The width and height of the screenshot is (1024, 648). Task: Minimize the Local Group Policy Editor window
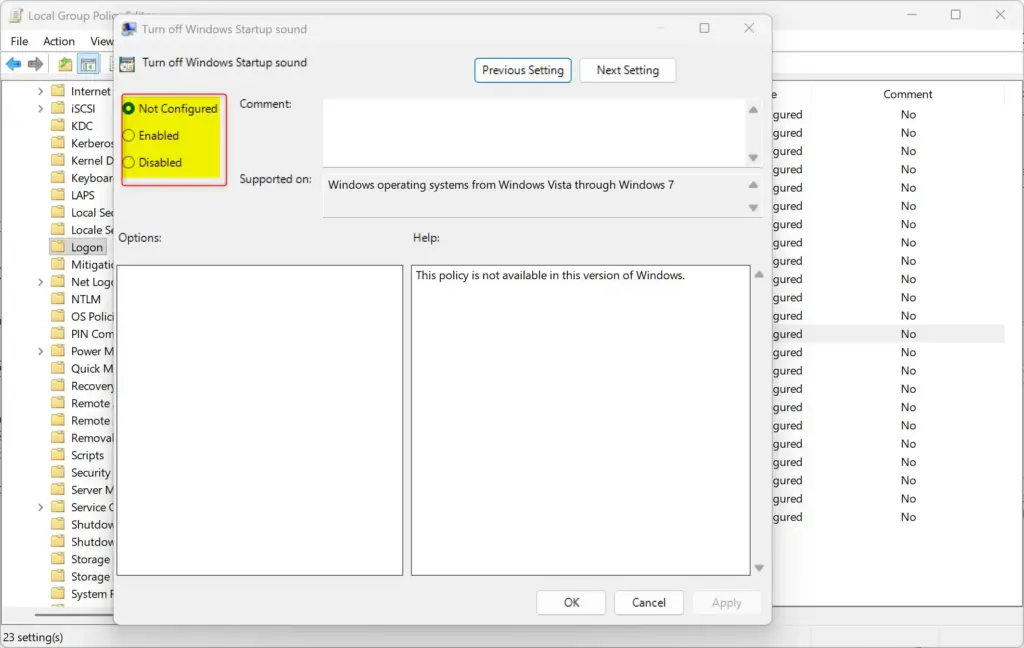click(x=912, y=14)
